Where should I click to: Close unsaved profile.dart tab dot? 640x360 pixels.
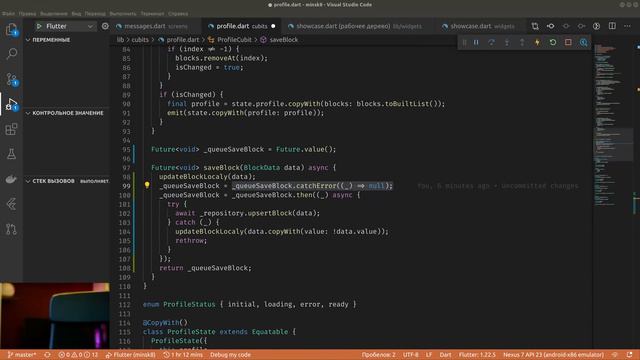pos(273,26)
